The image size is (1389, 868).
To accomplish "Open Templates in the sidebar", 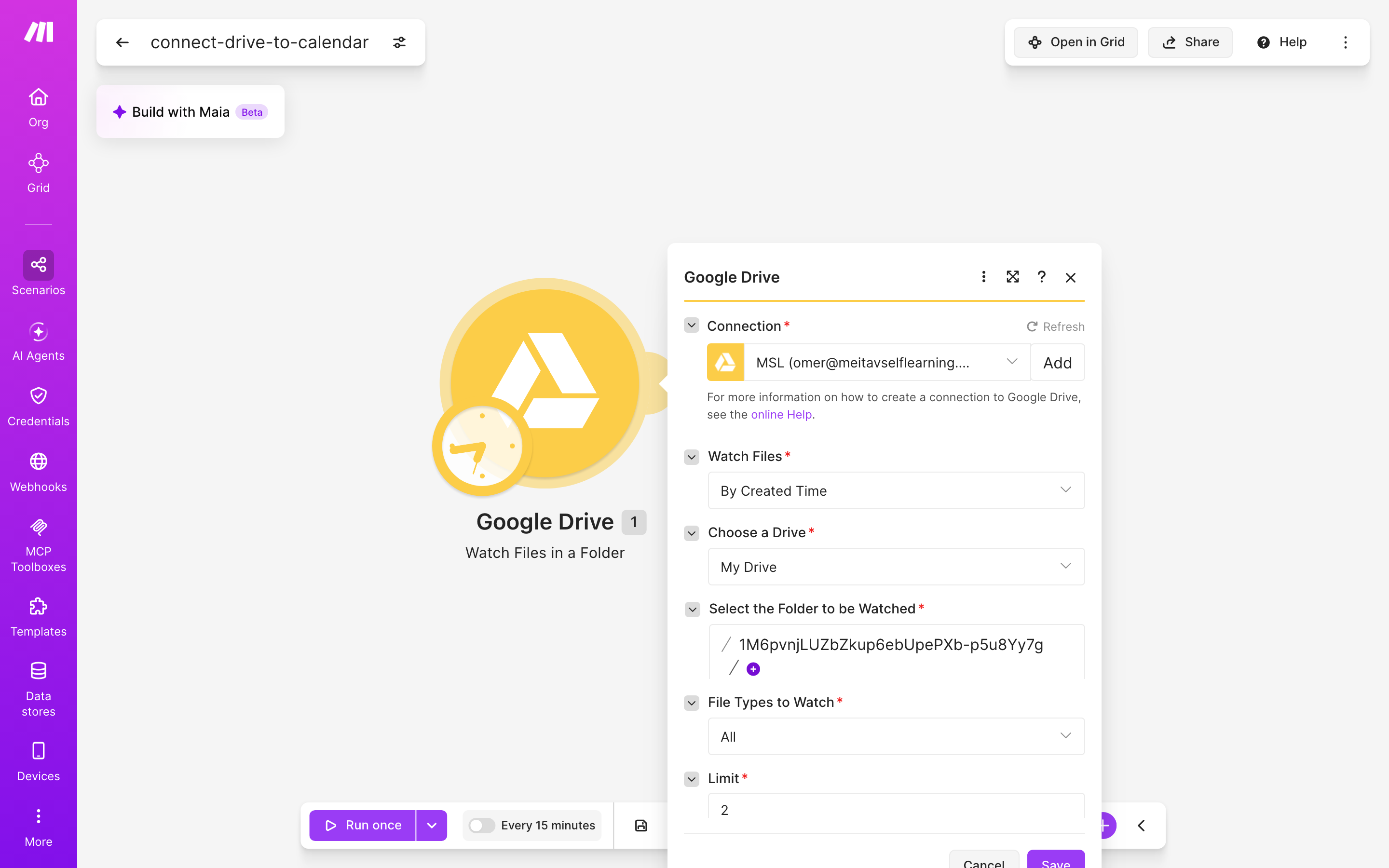I will pyautogui.click(x=39, y=617).
